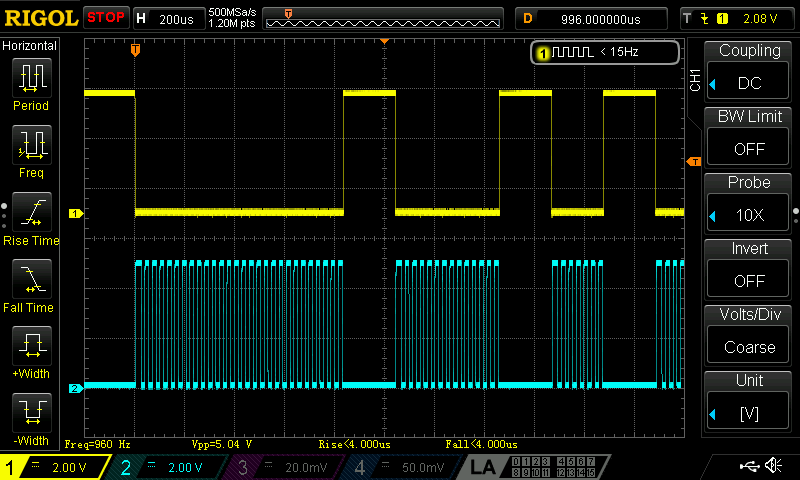Viewport: 800px width, 480px height.
Task: Click the speaker sound icon
Action: click(773, 465)
